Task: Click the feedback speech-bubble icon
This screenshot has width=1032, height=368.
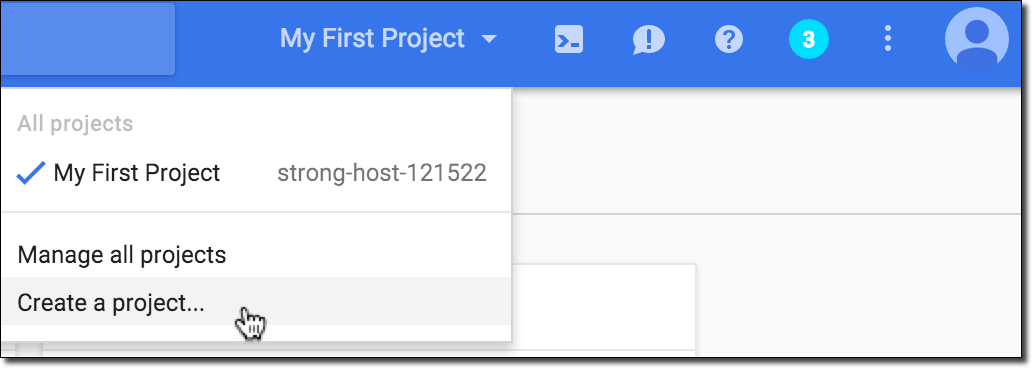Action: coord(649,39)
